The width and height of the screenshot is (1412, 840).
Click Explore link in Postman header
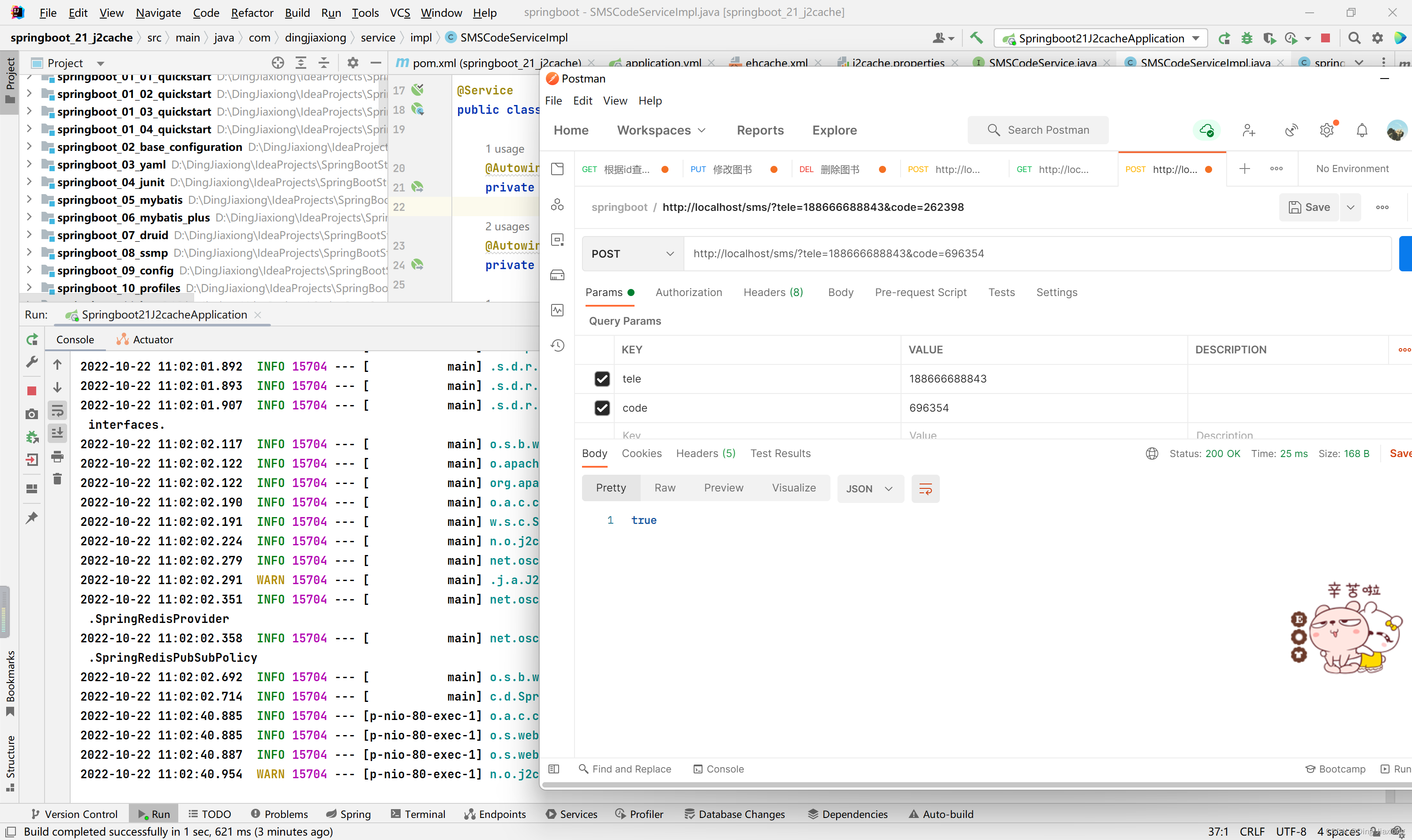click(x=834, y=130)
